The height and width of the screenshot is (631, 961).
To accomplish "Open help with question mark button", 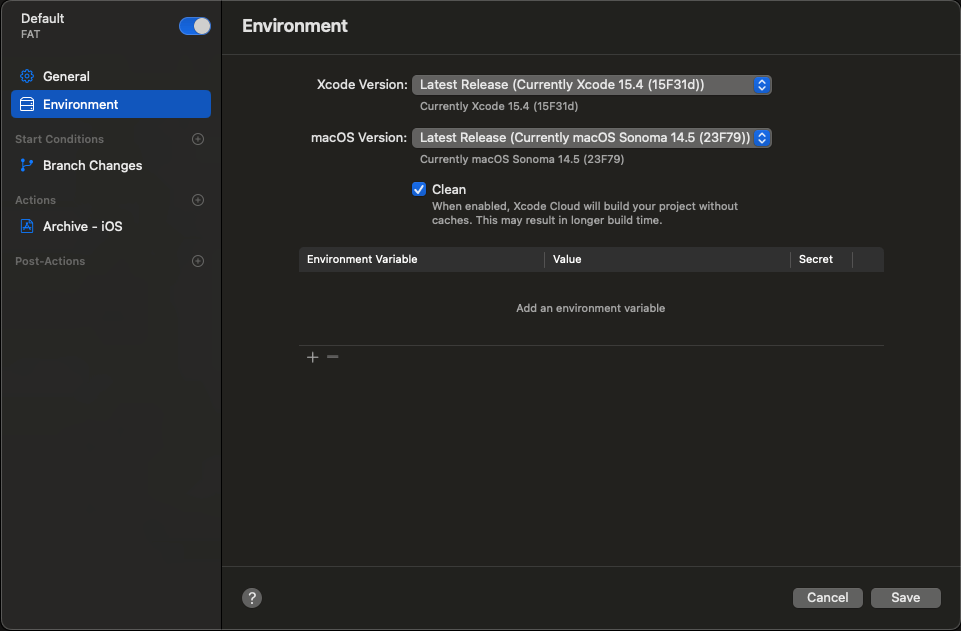I will [252, 598].
